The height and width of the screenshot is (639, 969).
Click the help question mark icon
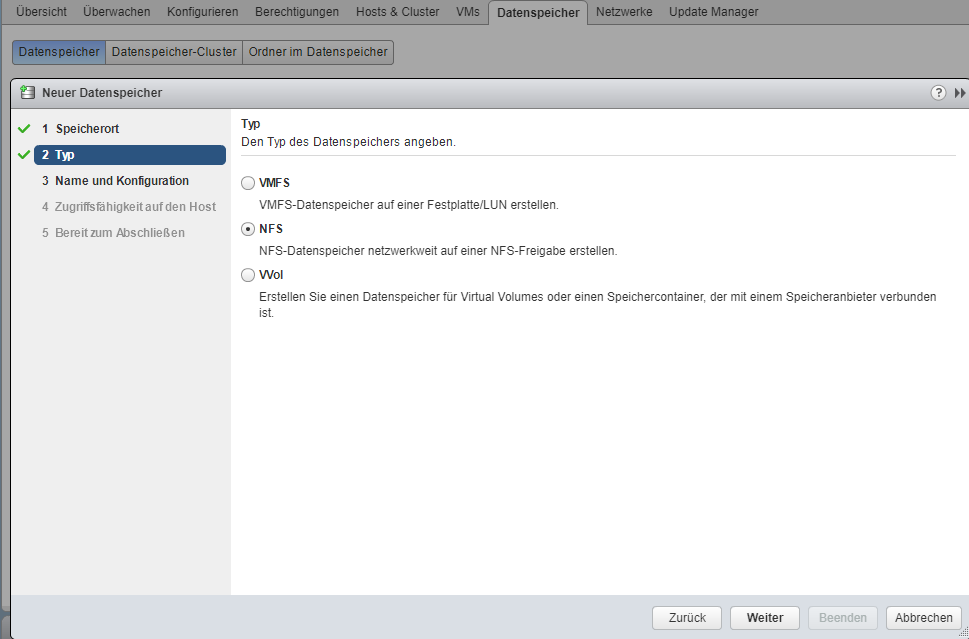938,93
